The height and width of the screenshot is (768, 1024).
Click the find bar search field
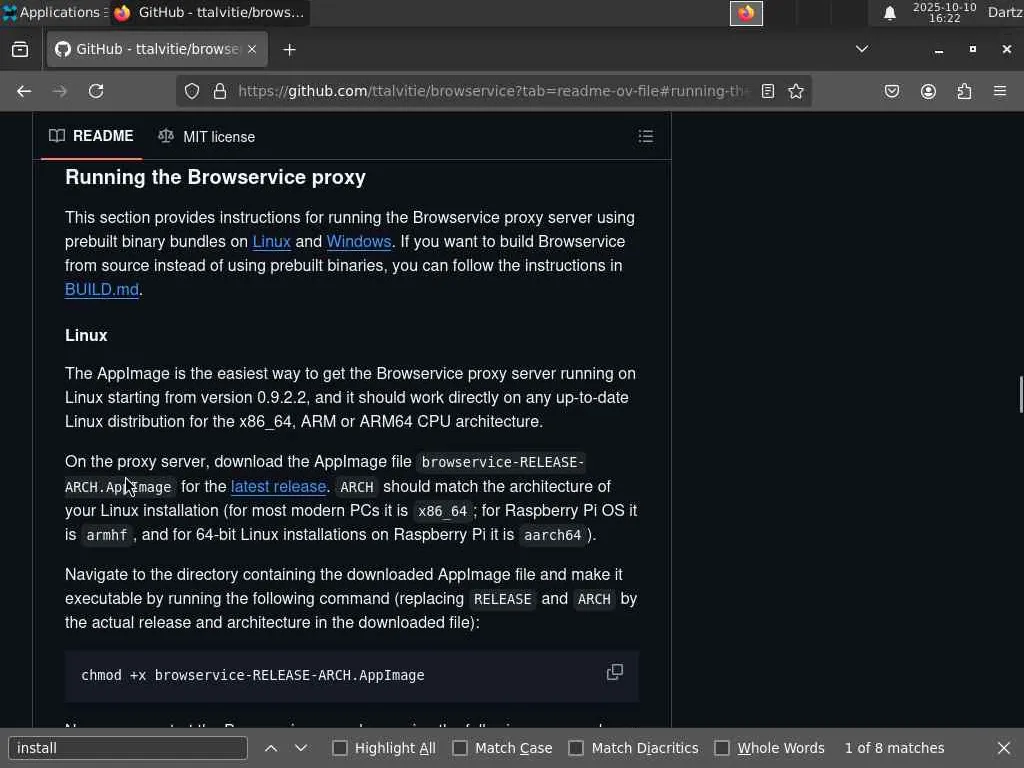[x=128, y=748]
